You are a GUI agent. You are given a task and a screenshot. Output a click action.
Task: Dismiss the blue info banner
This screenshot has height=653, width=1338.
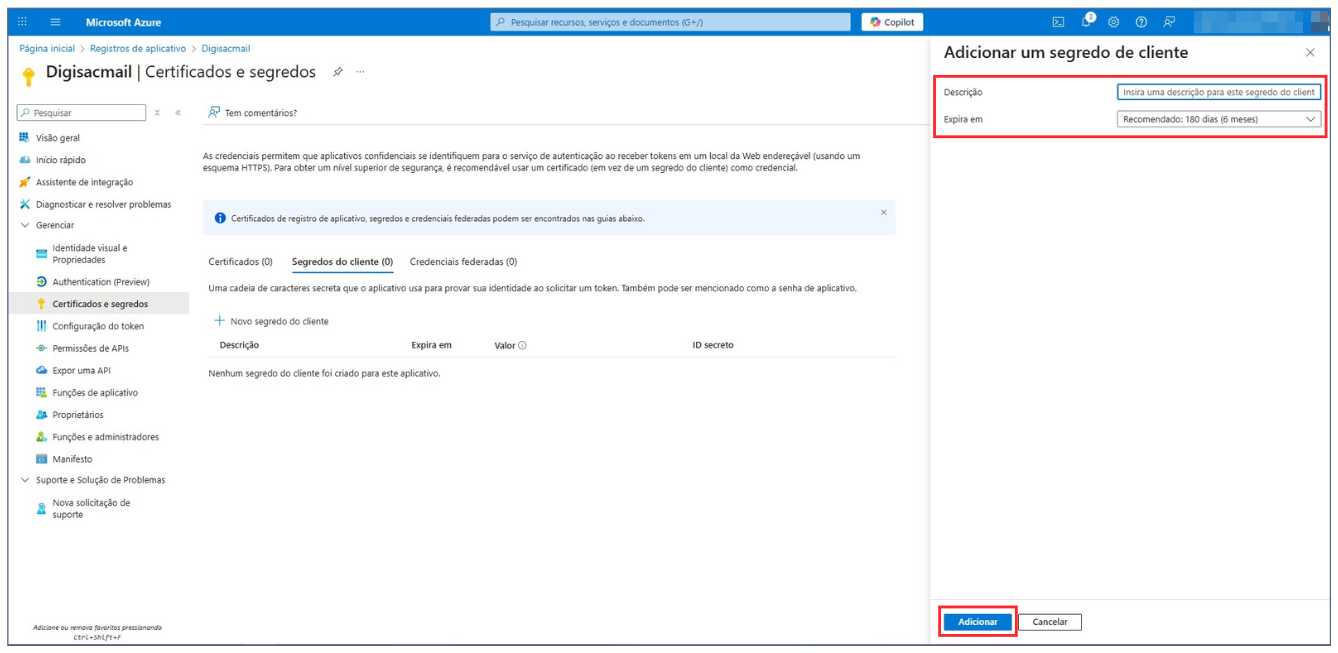point(883,212)
